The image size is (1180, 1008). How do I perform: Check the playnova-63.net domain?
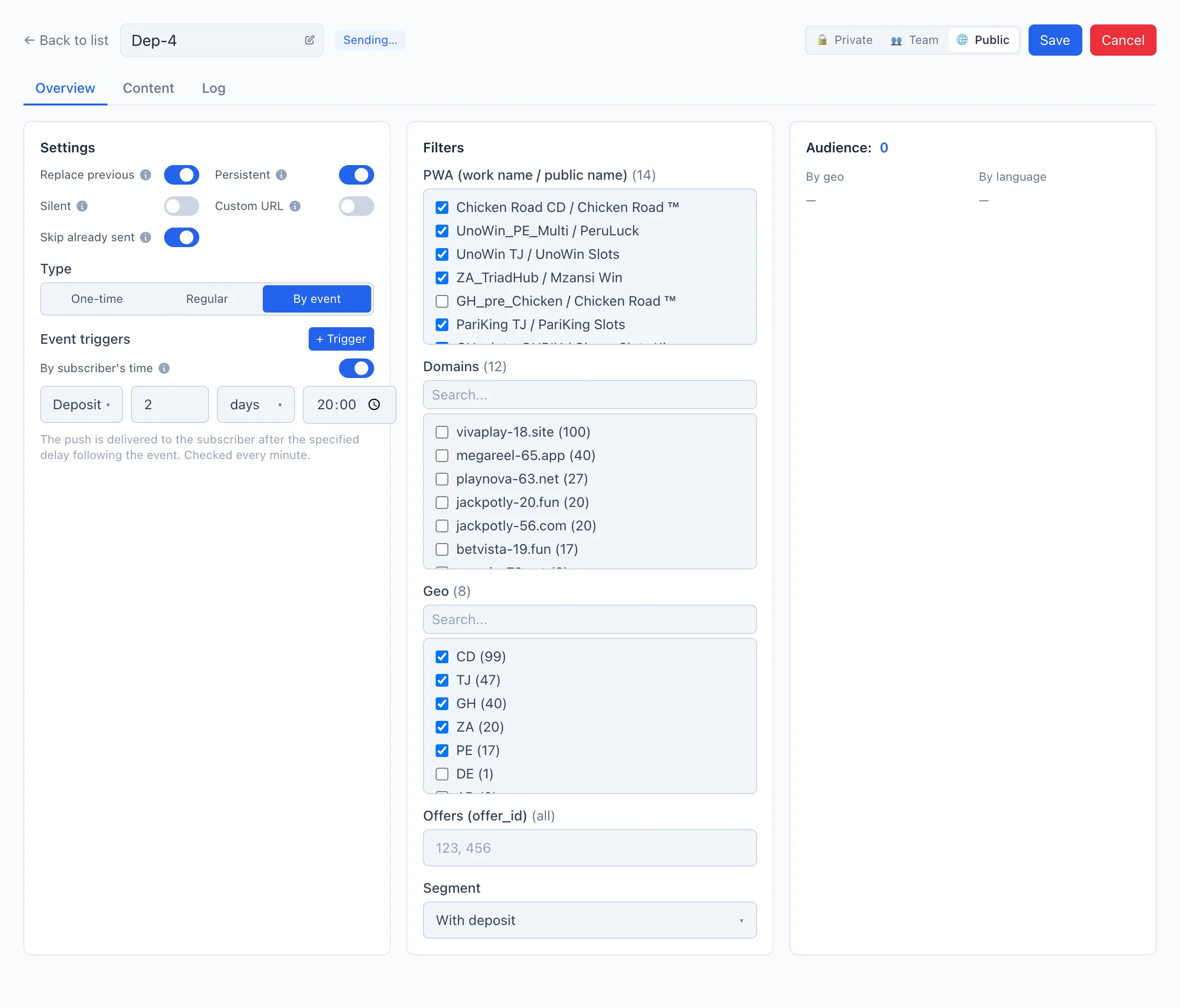click(442, 479)
